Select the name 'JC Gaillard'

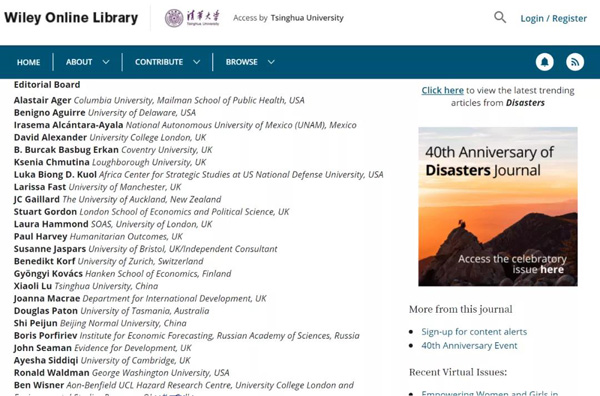37,199
